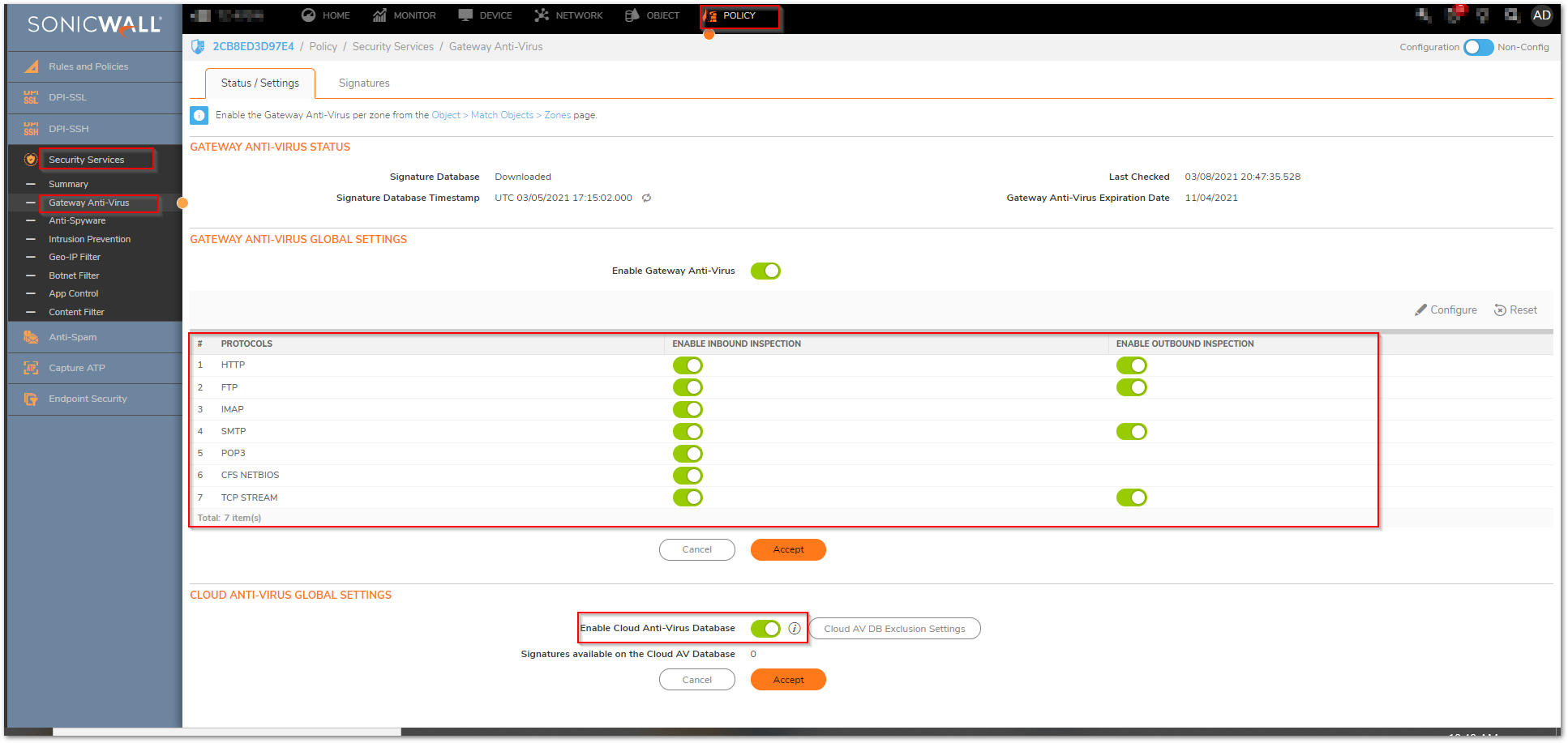This screenshot has width=1568, height=743.
Task: Open Botnet Filter in the sidebar
Action: coord(74,275)
